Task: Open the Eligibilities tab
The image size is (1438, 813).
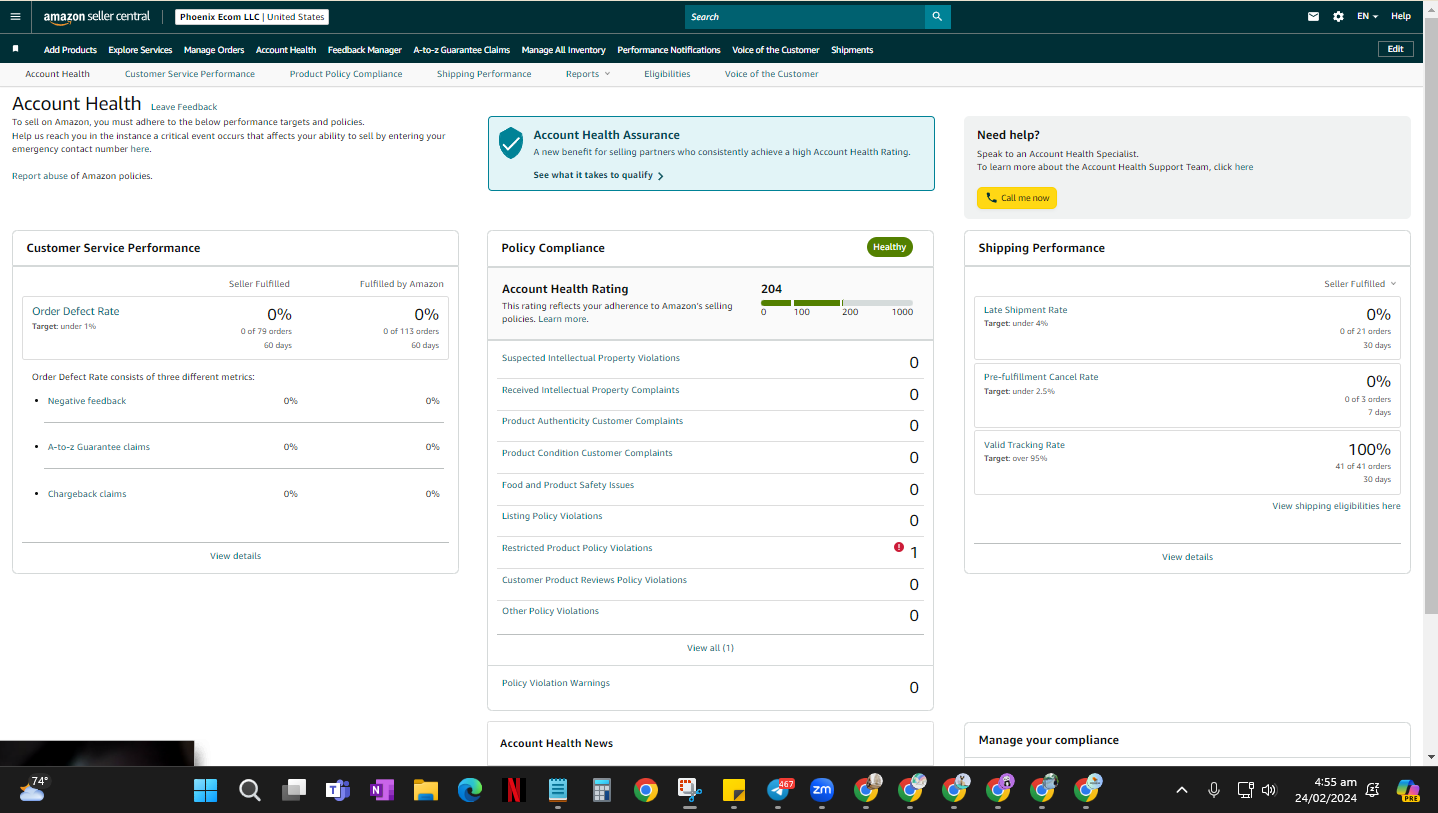Action: tap(667, 74)
